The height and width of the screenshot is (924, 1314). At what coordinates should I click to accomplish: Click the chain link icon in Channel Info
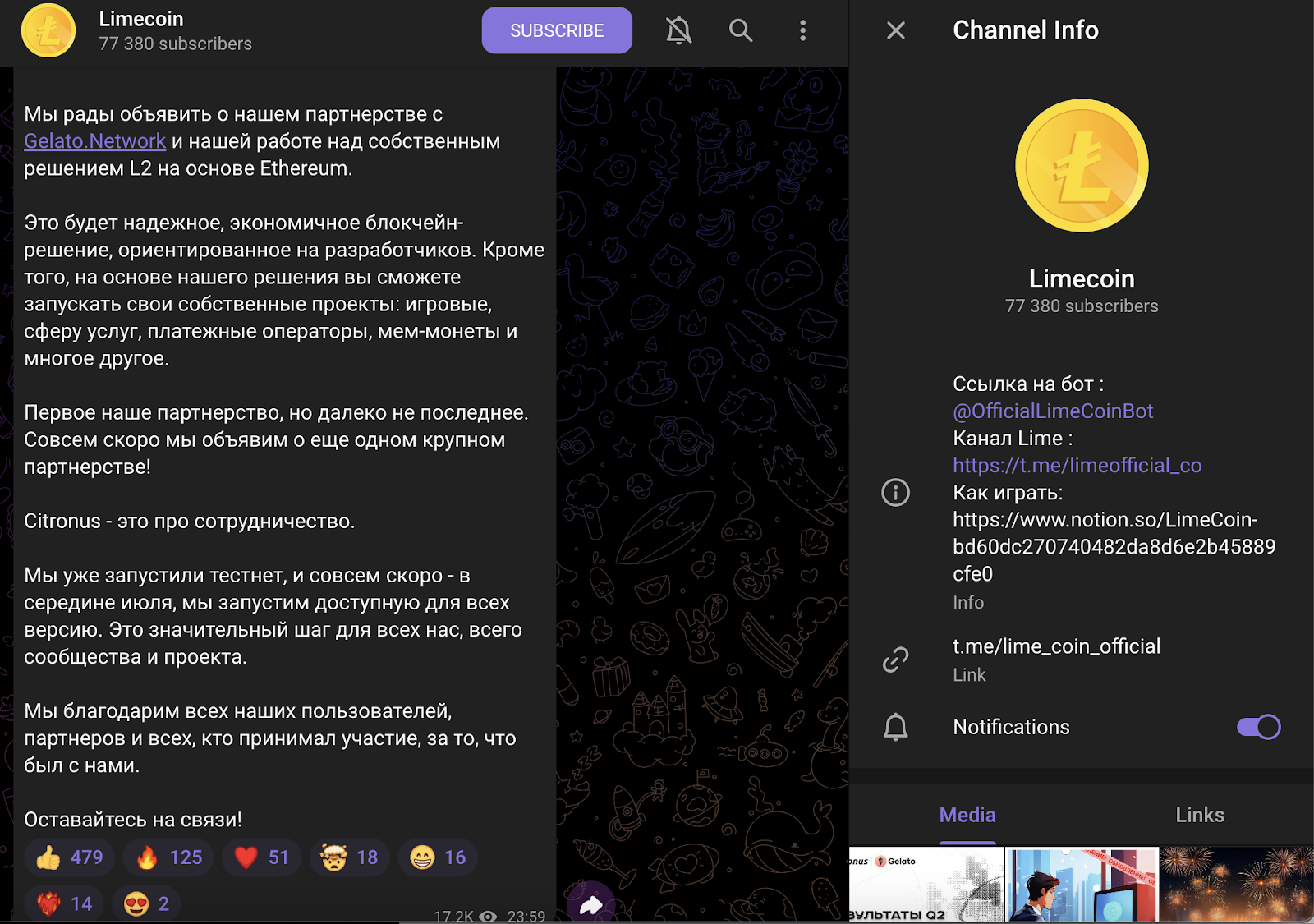pyautogui.click(x=895, y=660)
